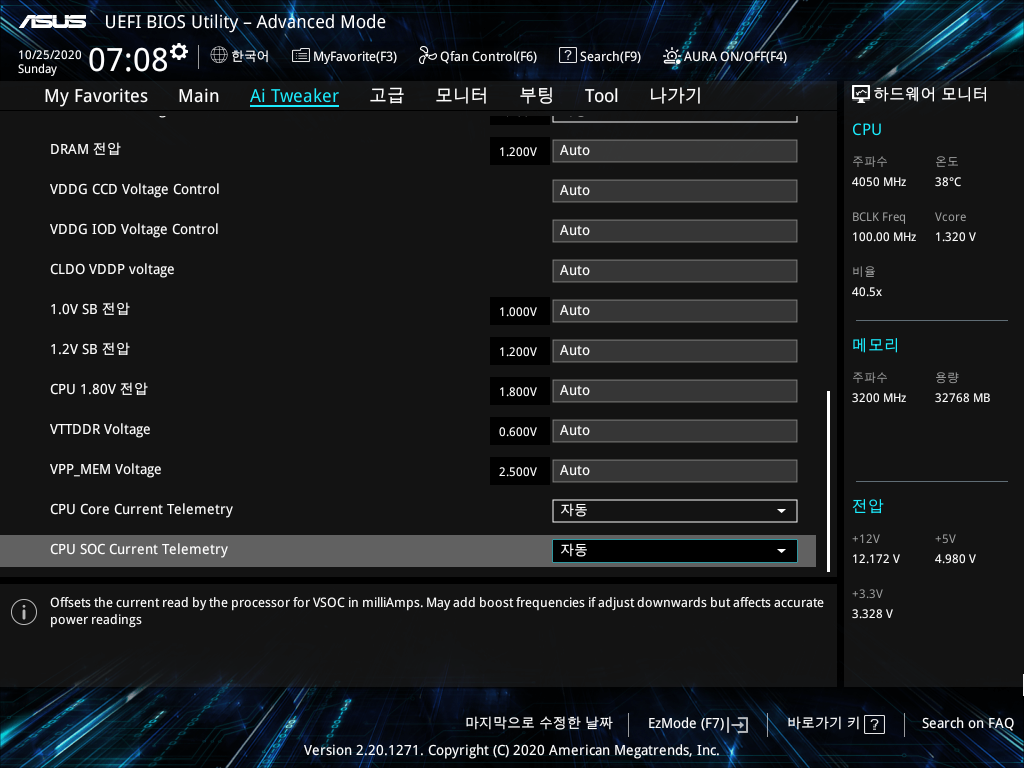Image resolution: width=1024 pixels, height=768 pixels.
Task: Select the DRAM 전압 label
Action: pos(85,149)
